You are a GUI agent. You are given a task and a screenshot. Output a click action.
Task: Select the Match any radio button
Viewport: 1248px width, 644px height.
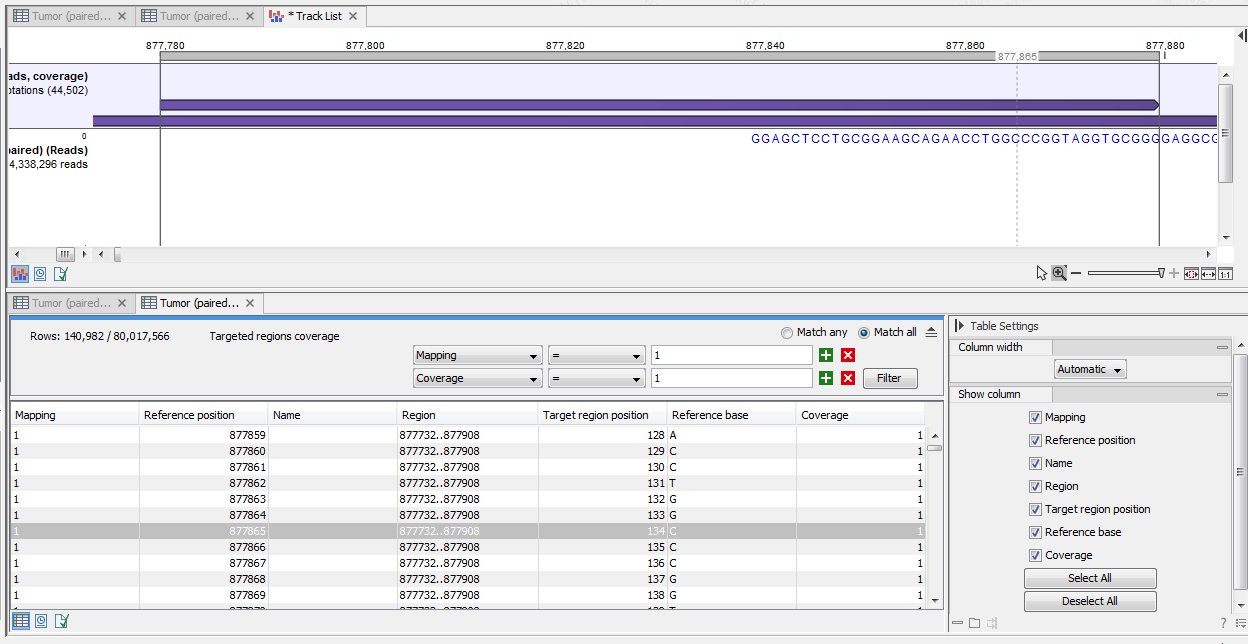786,333
